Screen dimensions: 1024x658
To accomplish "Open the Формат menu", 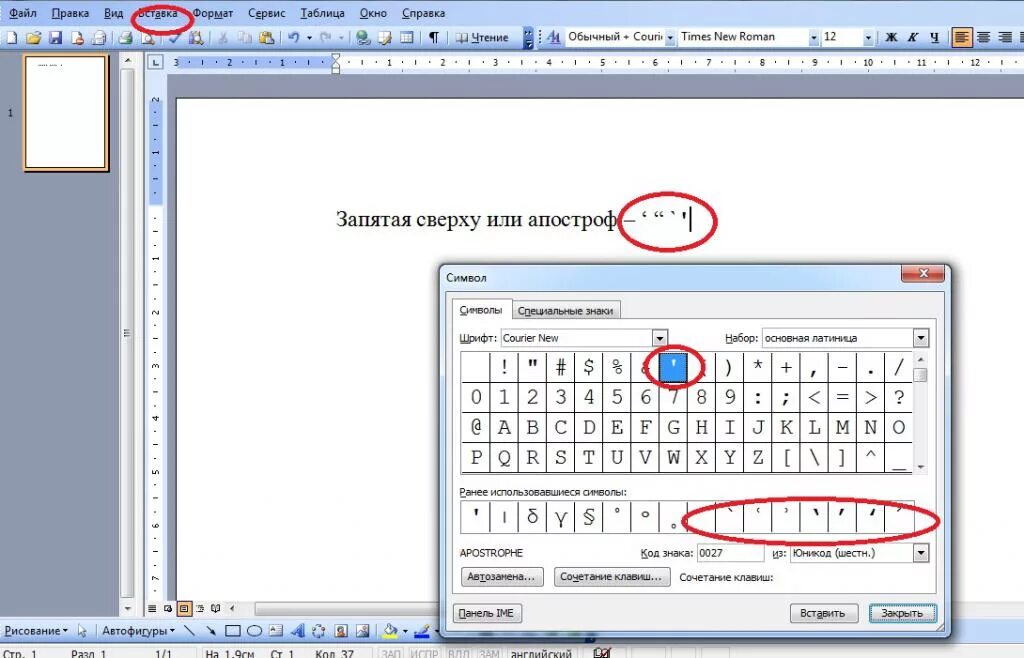I will 213,13.
